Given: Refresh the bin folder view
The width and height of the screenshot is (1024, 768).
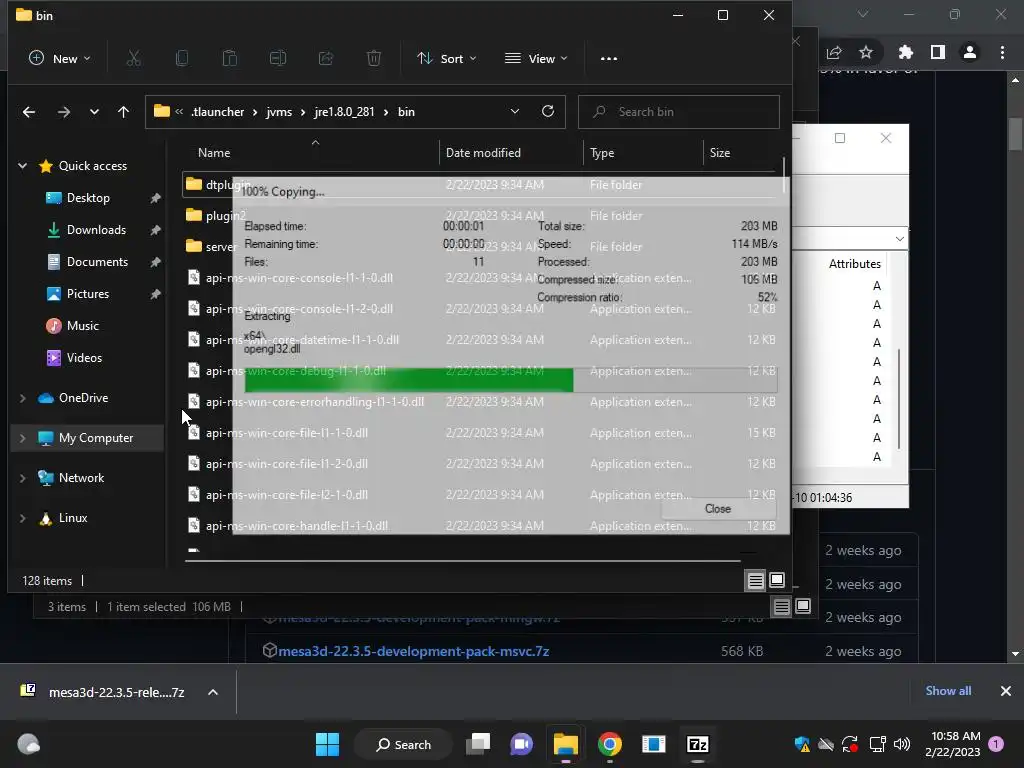Looking at the screenshot, I should tap(548, 112).
